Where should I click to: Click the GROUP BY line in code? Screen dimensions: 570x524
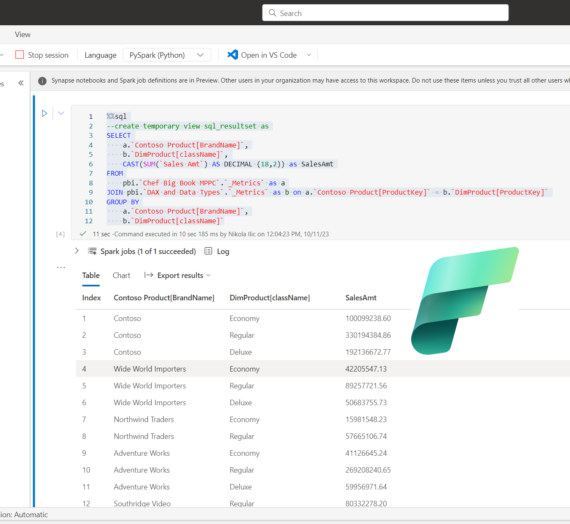pyautogui.click(x=123, y=202)
